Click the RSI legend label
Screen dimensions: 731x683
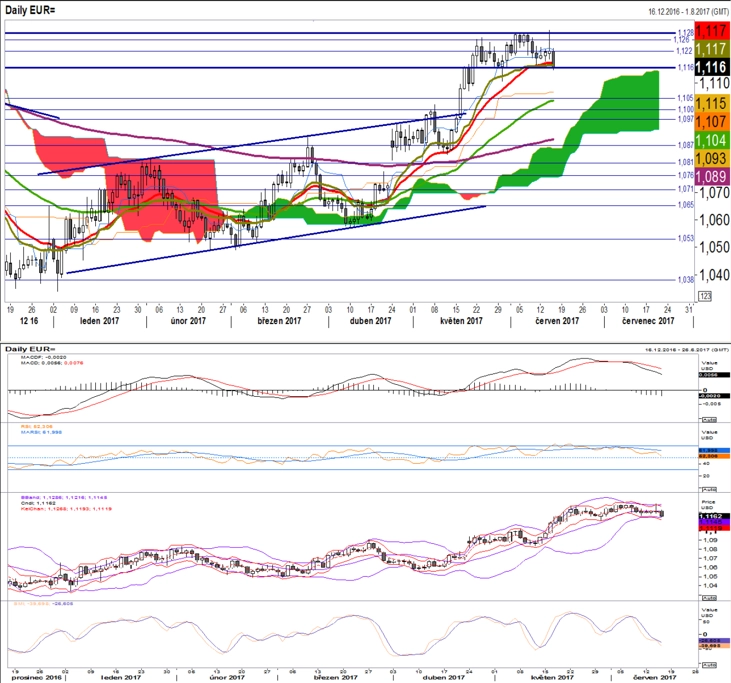[37, 427]
